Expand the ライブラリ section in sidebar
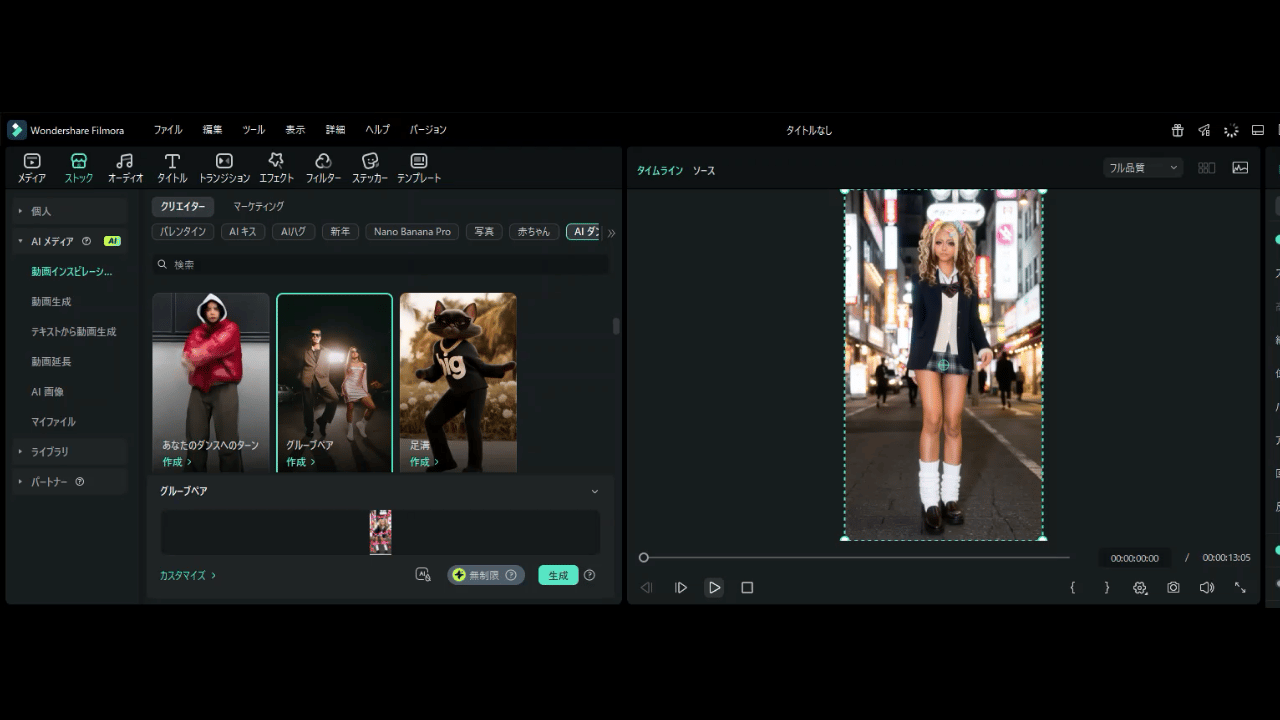Screen dimensions: 1280x720 pyautogui.click(x=50, y=452)
